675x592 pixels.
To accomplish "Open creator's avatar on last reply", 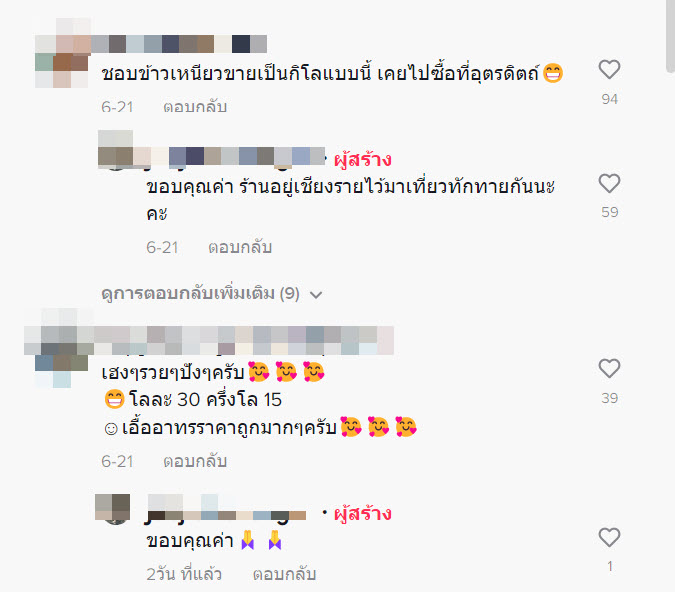I will (x=113, y=509).
